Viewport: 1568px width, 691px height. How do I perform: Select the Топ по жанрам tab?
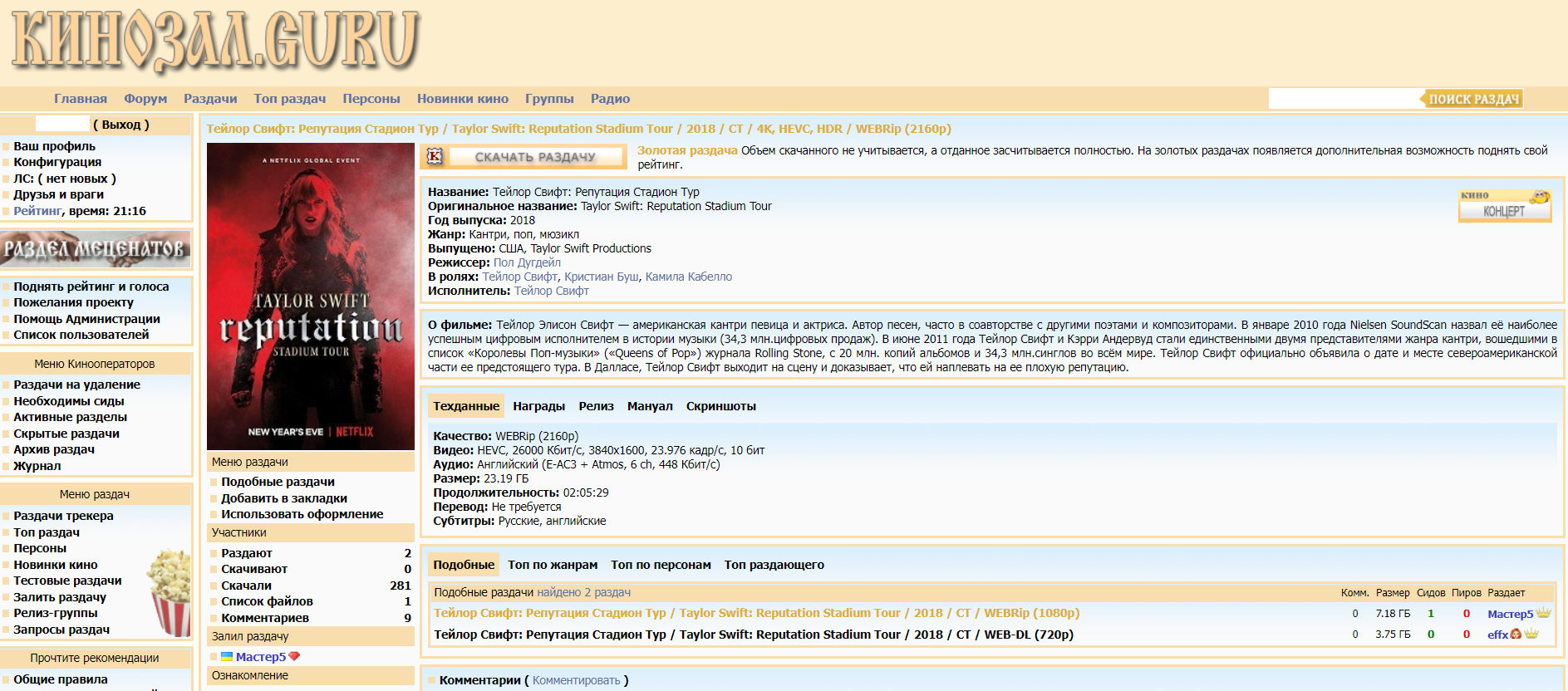[553, 565]
